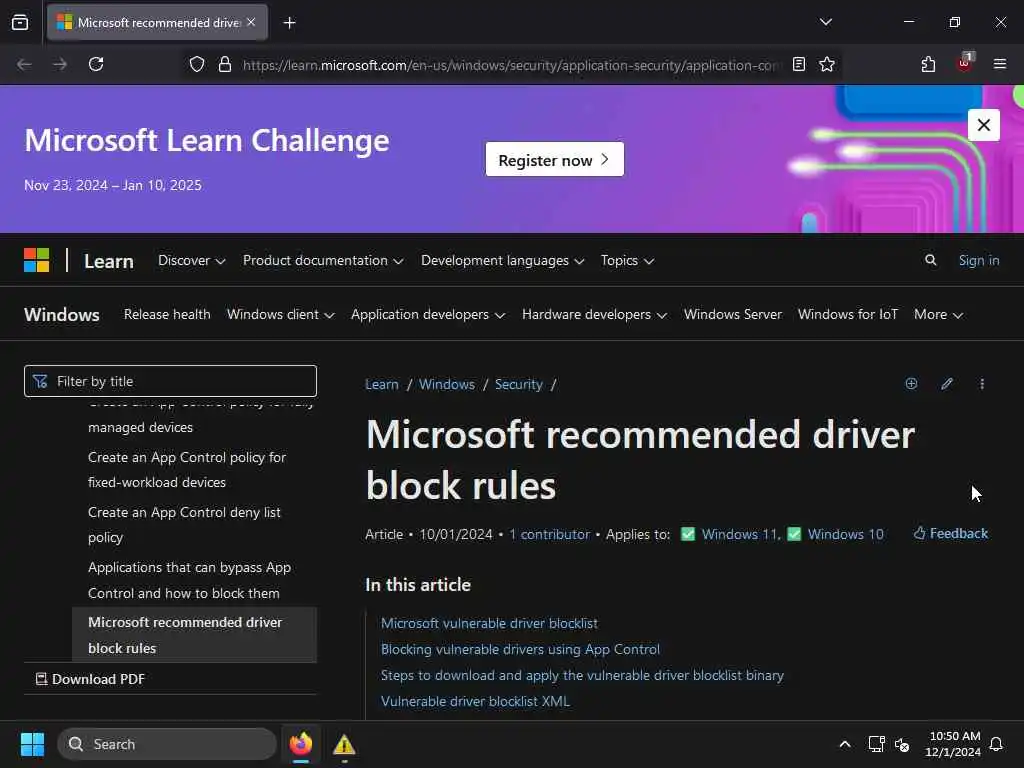Click the uBlock Origin extension icon
Image resolution: width=1024 pixels, height=768 pixels.
[x=964, y=63]
